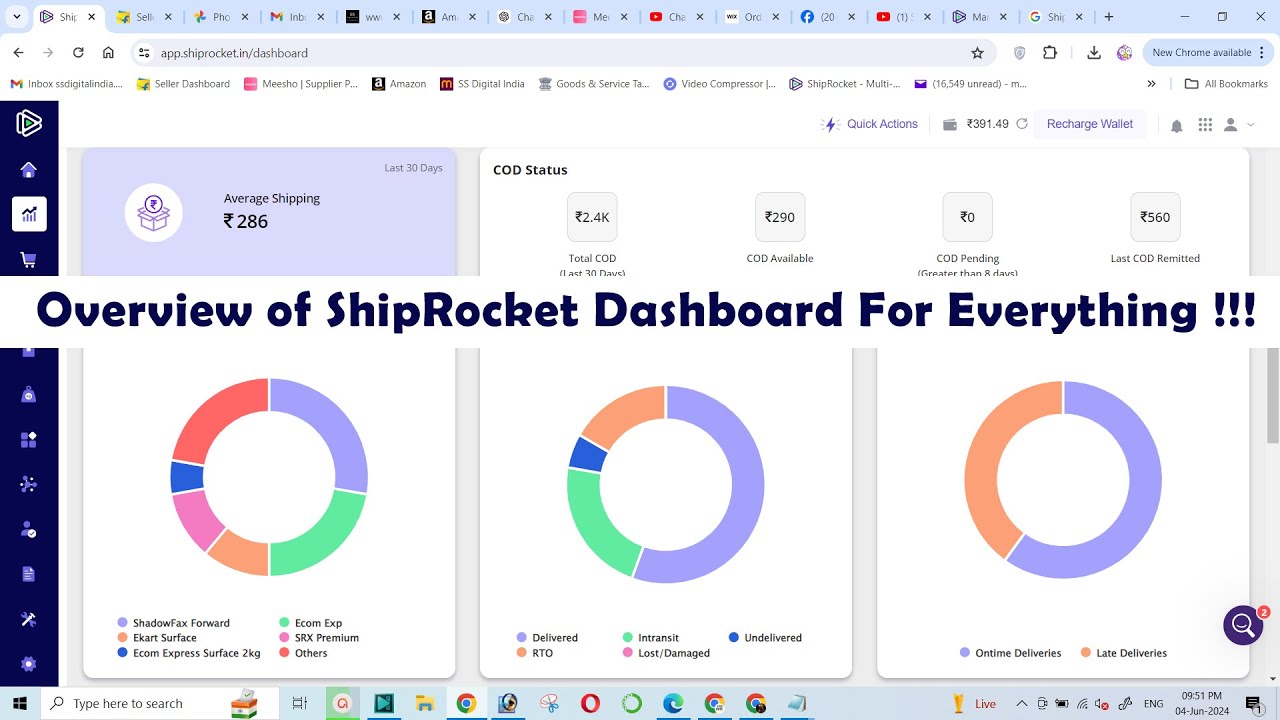Screen dimensions: 1280x720
Task: Click the Total COD ₹2.4K value
Action: pos(592,217)
